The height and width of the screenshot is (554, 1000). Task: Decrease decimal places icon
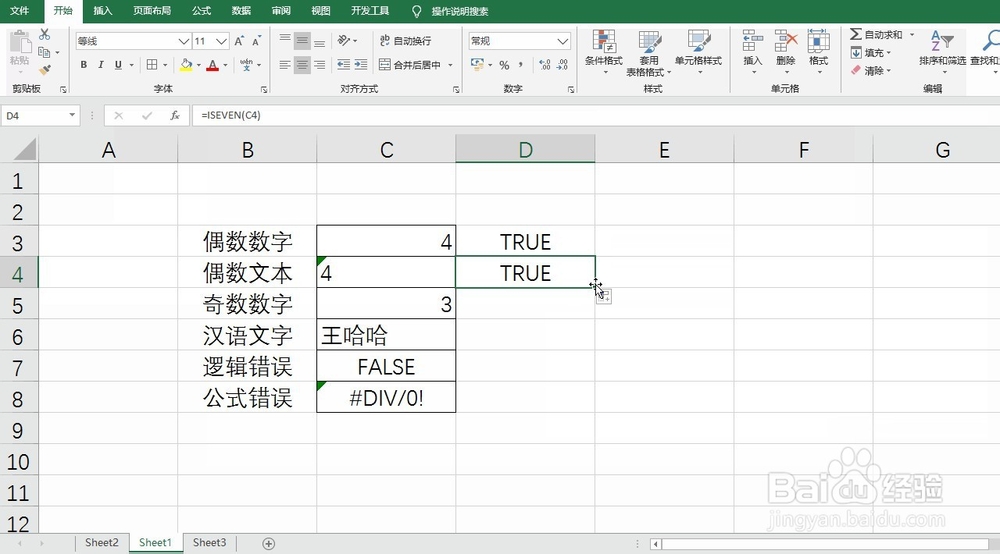pos(562,65)
